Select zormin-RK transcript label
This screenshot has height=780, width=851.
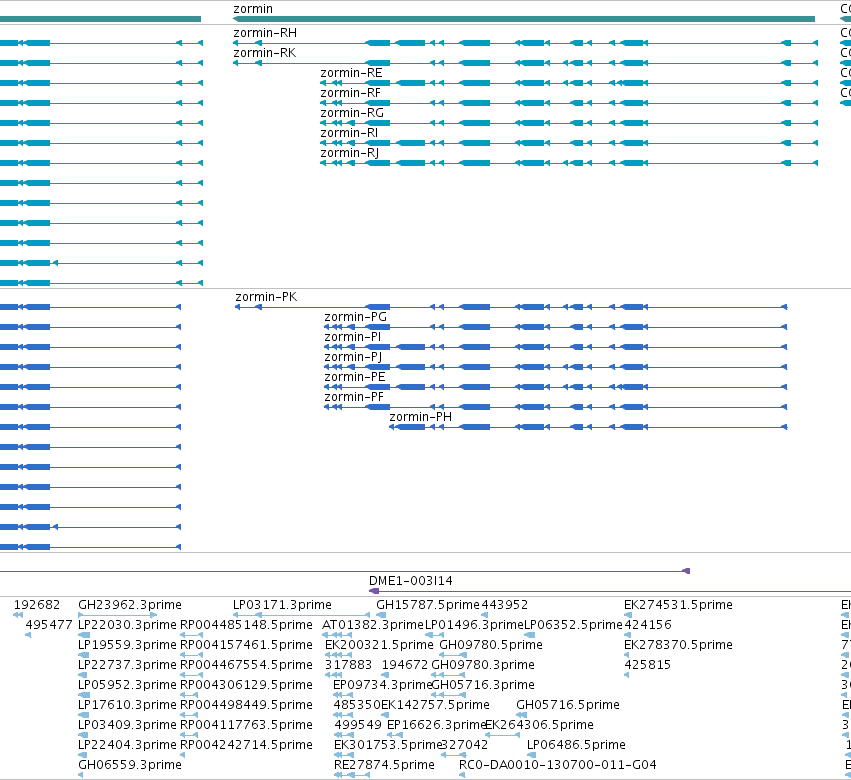265,53
